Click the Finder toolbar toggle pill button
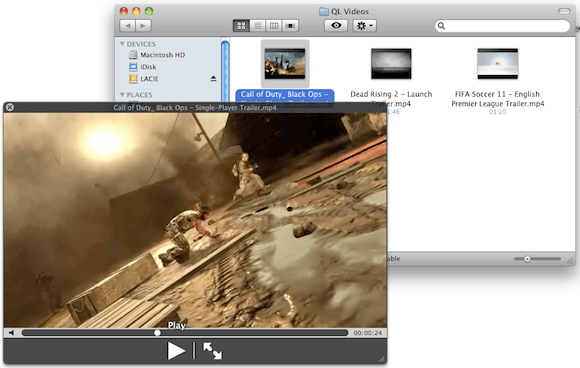580x368 pixels. pyautogui.click(x=564, y=11)
